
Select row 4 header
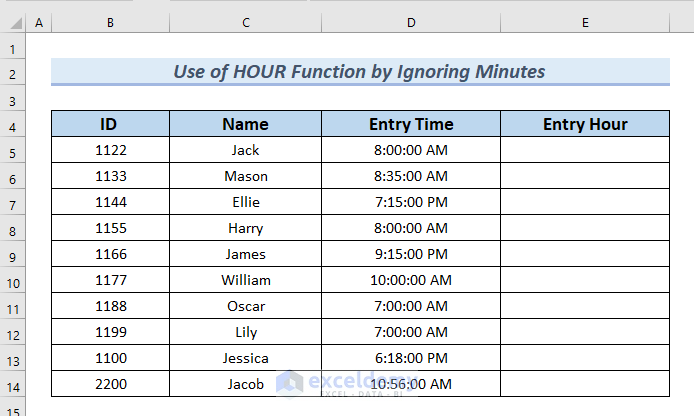(x=13, y=125)
